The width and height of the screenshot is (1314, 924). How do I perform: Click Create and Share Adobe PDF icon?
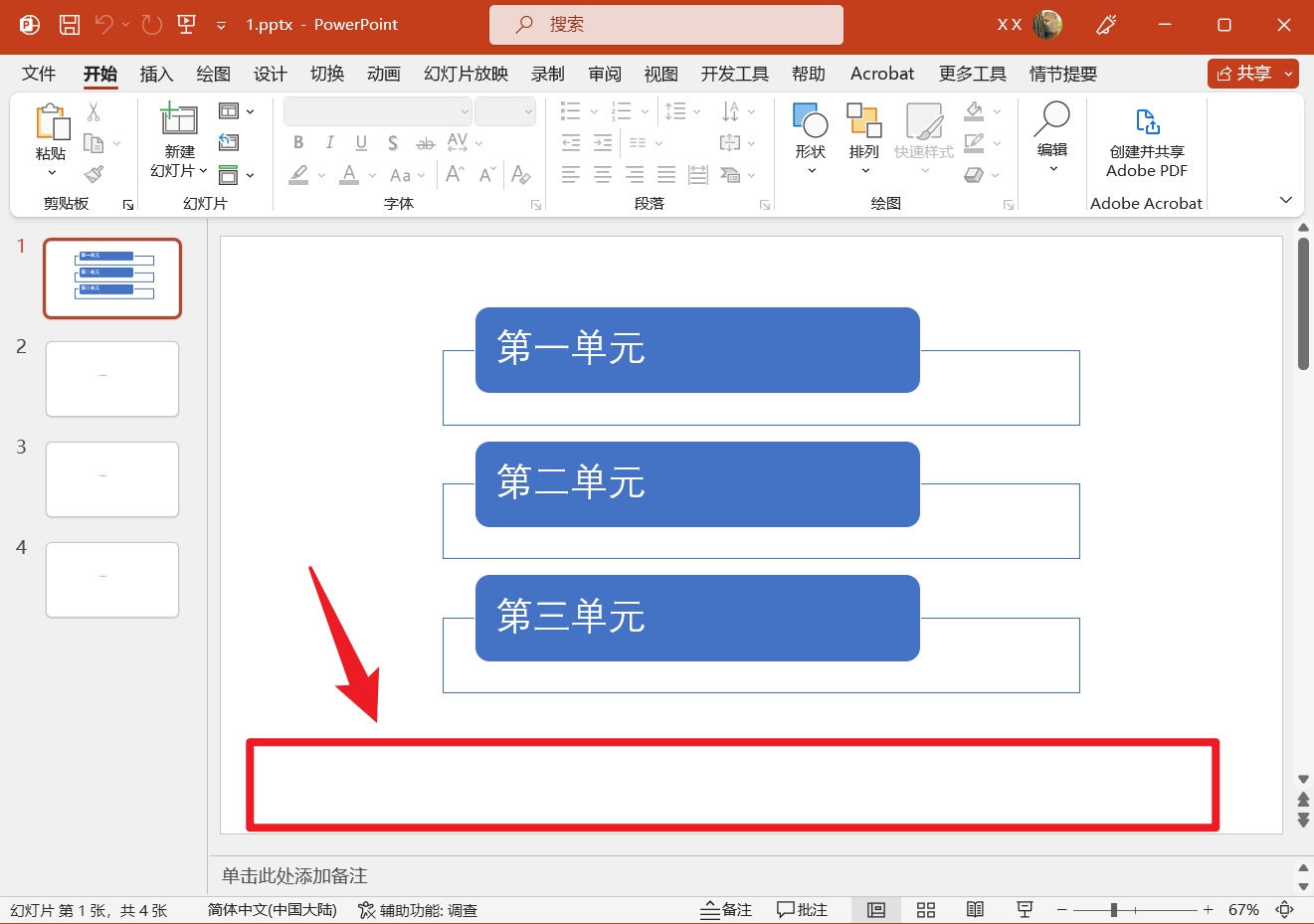[x=1147, y=122]
